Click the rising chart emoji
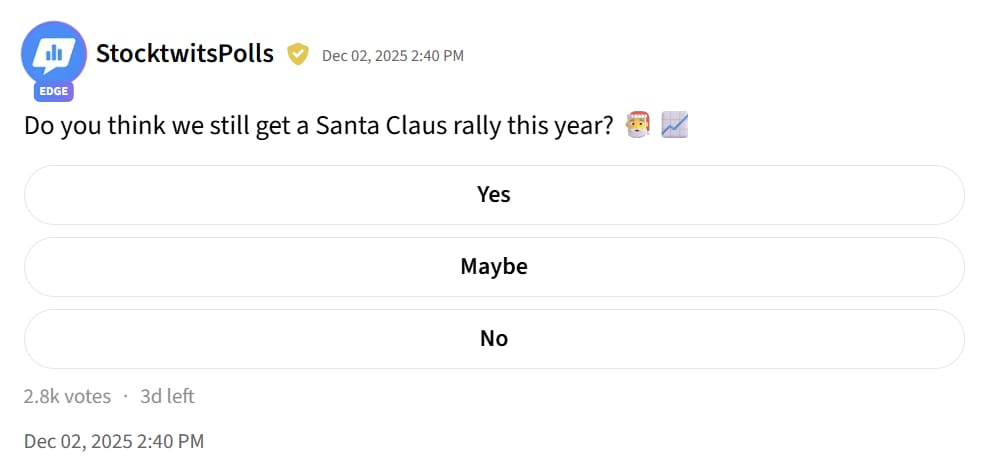 [675, 126]
